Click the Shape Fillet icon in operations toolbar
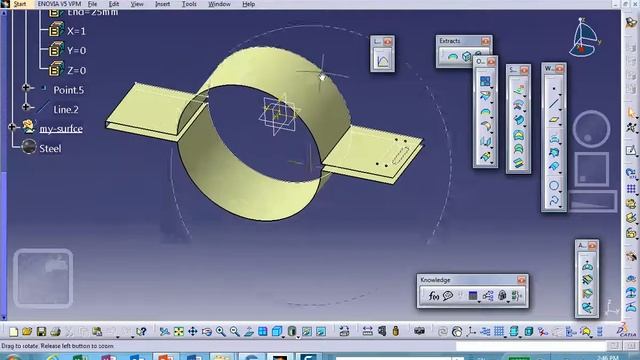The image size is (640, 360). (485, 126)
